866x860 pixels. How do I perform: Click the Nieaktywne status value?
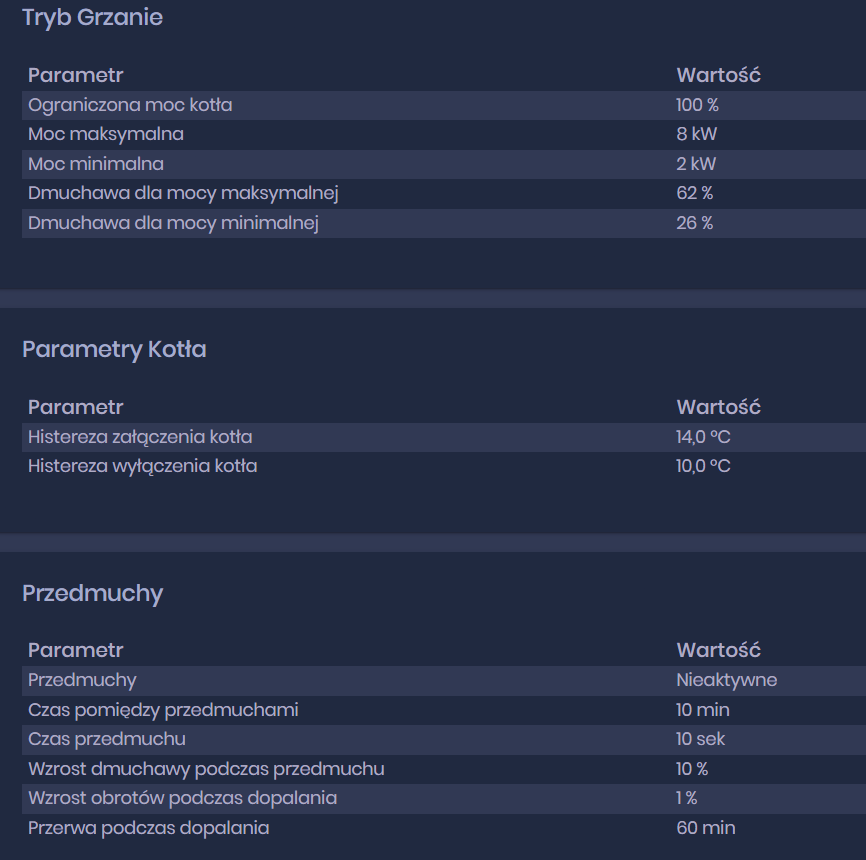point(726,680)
